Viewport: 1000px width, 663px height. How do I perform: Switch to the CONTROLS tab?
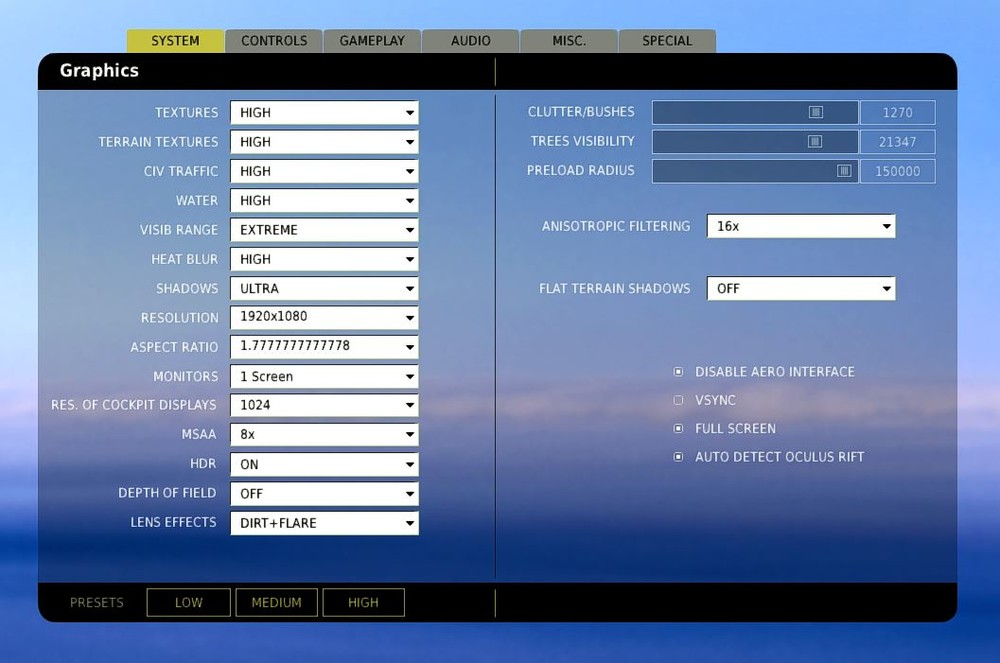point(273,41)
